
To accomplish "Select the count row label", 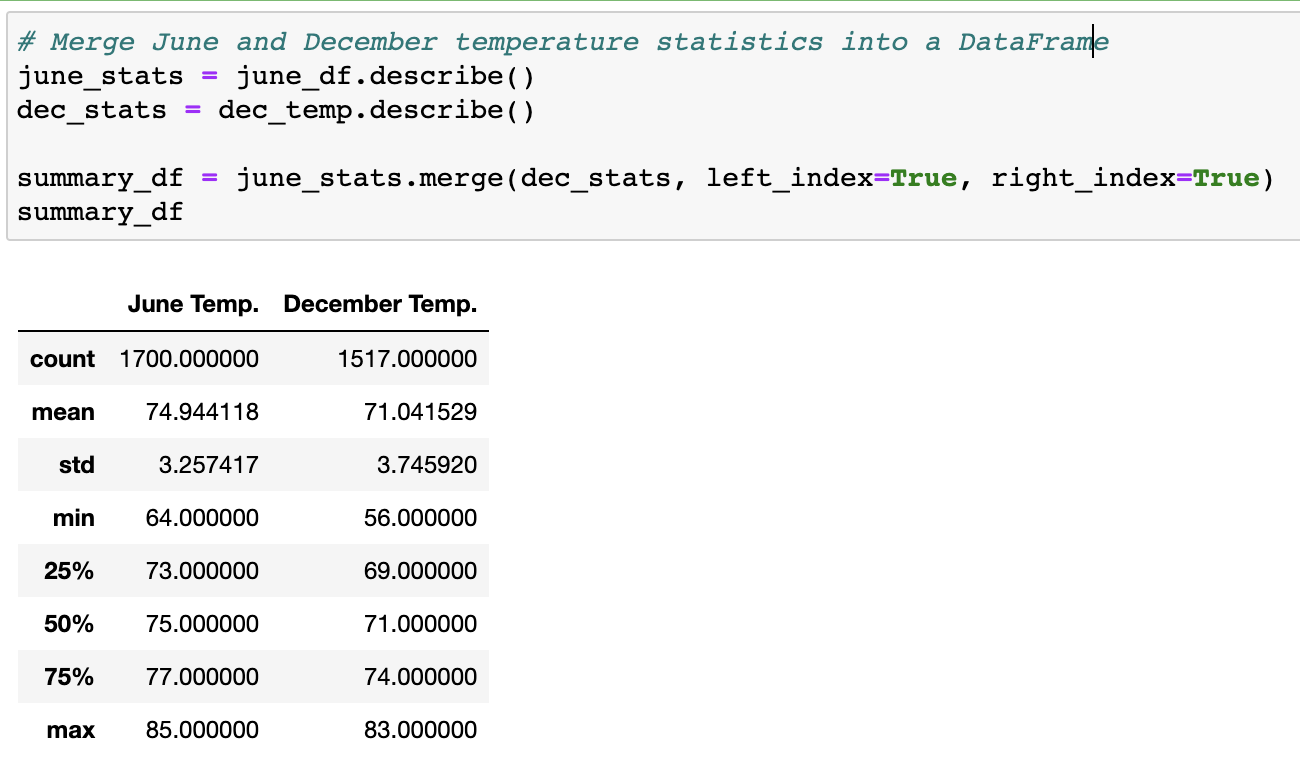I will (x=64, y=358).
